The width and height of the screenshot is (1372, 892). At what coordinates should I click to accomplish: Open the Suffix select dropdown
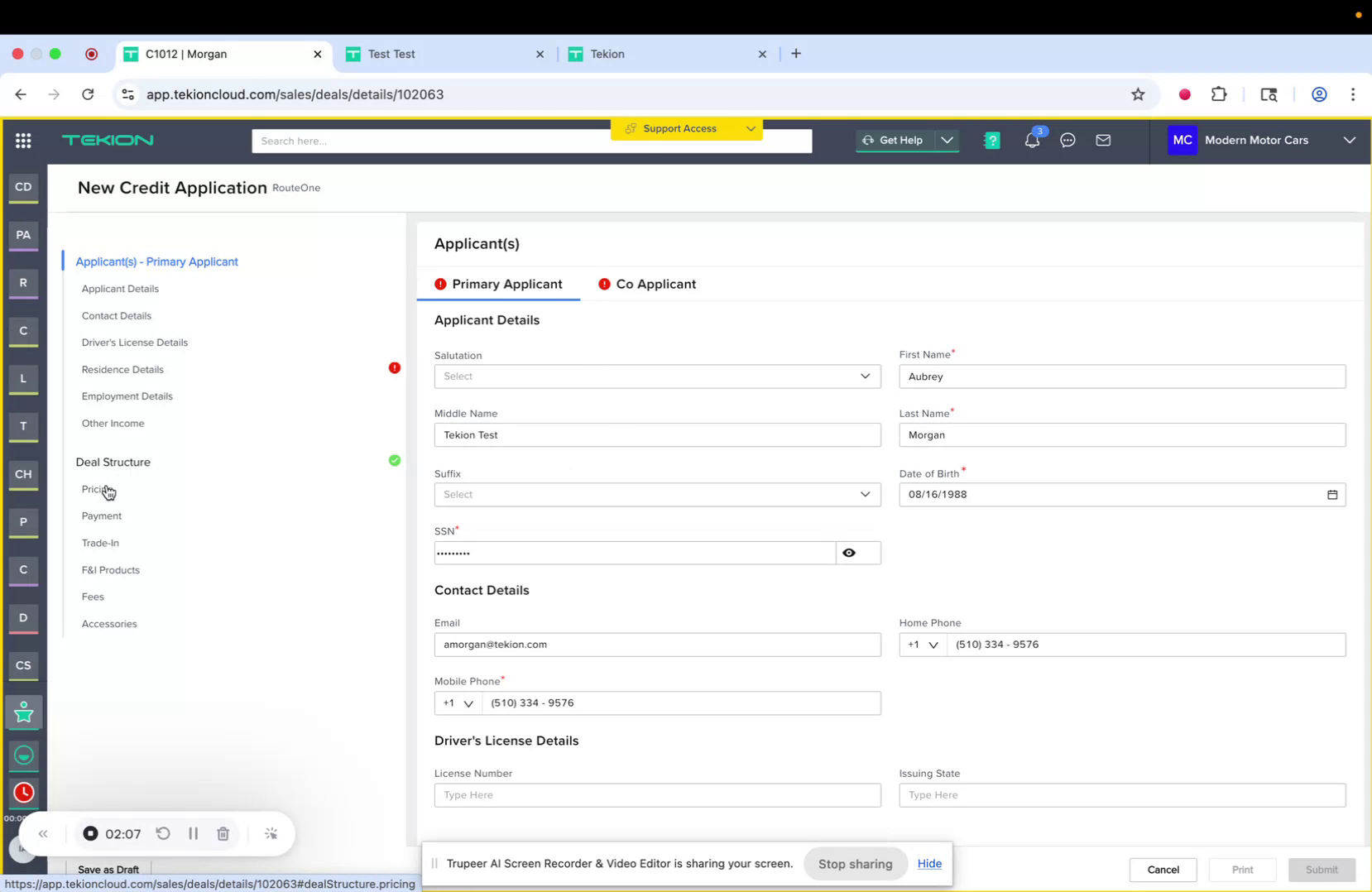click(656, 494)
